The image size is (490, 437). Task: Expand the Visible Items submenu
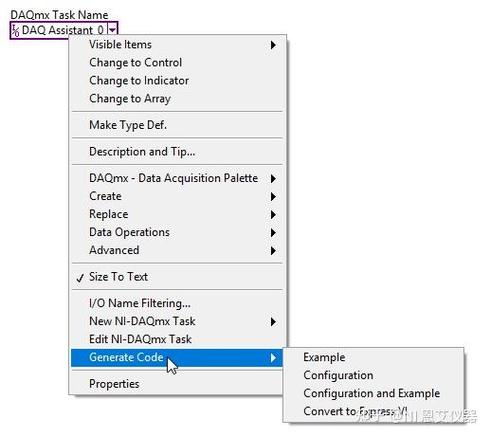pyautogui.click(x=177, y=45)
